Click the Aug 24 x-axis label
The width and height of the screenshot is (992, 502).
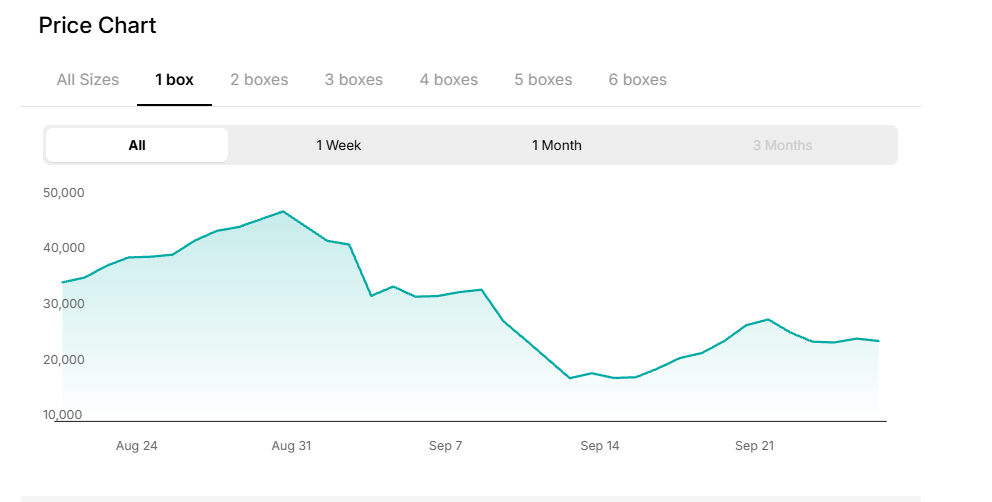coord(137,446)
